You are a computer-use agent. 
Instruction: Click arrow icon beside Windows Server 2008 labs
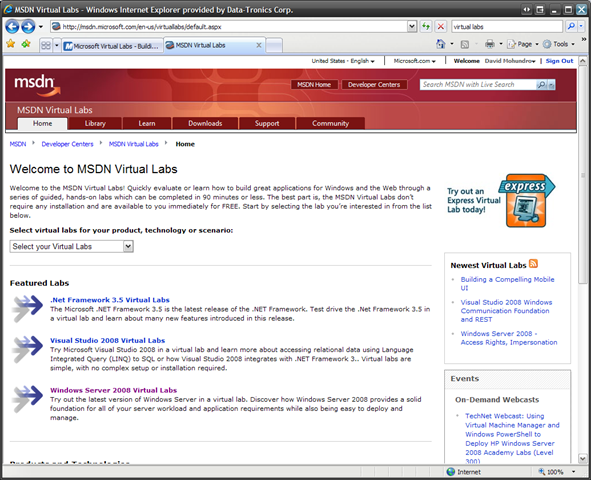(27, 399)
